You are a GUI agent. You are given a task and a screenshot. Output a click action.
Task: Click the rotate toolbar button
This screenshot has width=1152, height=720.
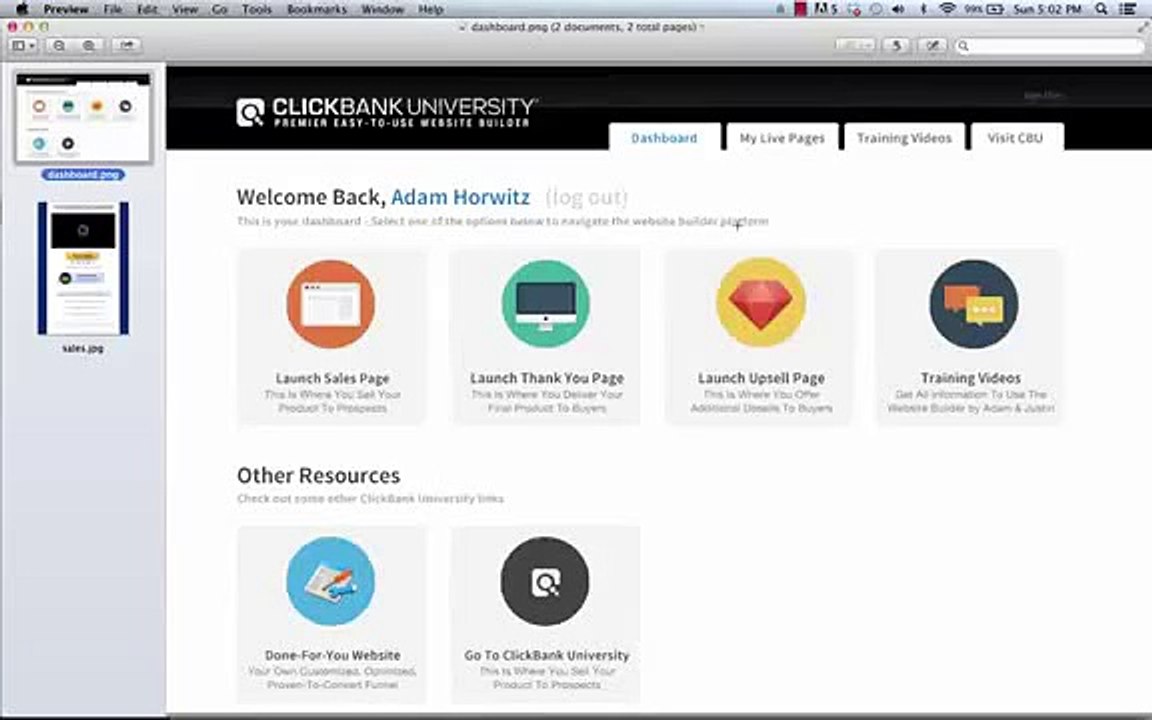(896, 46)
